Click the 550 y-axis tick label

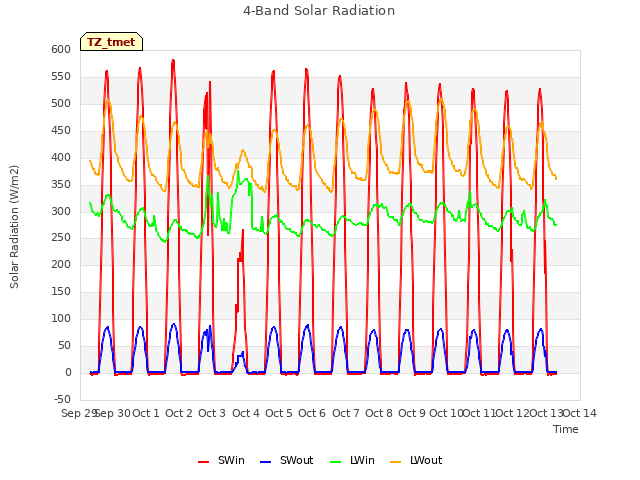tap(61, 76)
